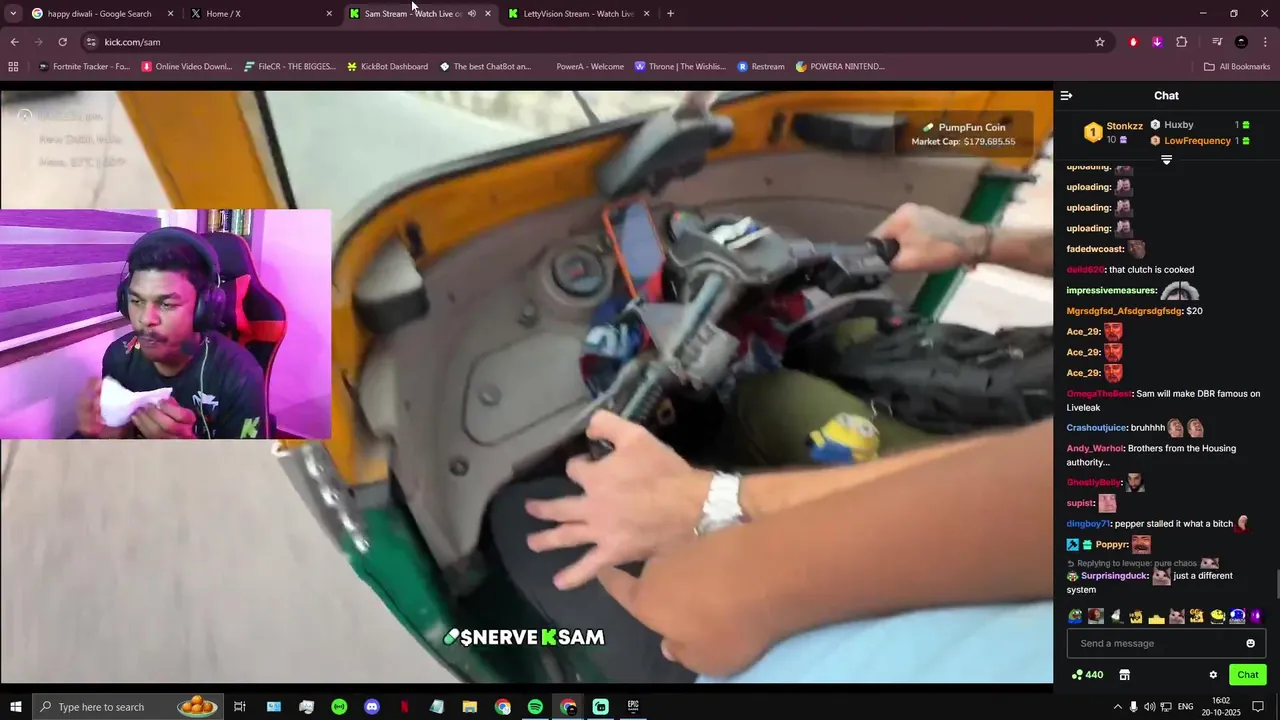Expand the gift leaderboard below Stonkzz
Viewport: 1280px width, 720px height.
[x=1166, y=160]
